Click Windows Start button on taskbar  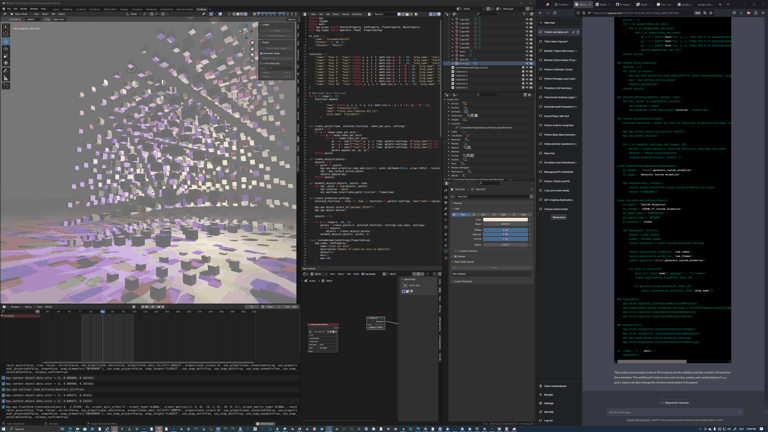(x=4, y=429)
